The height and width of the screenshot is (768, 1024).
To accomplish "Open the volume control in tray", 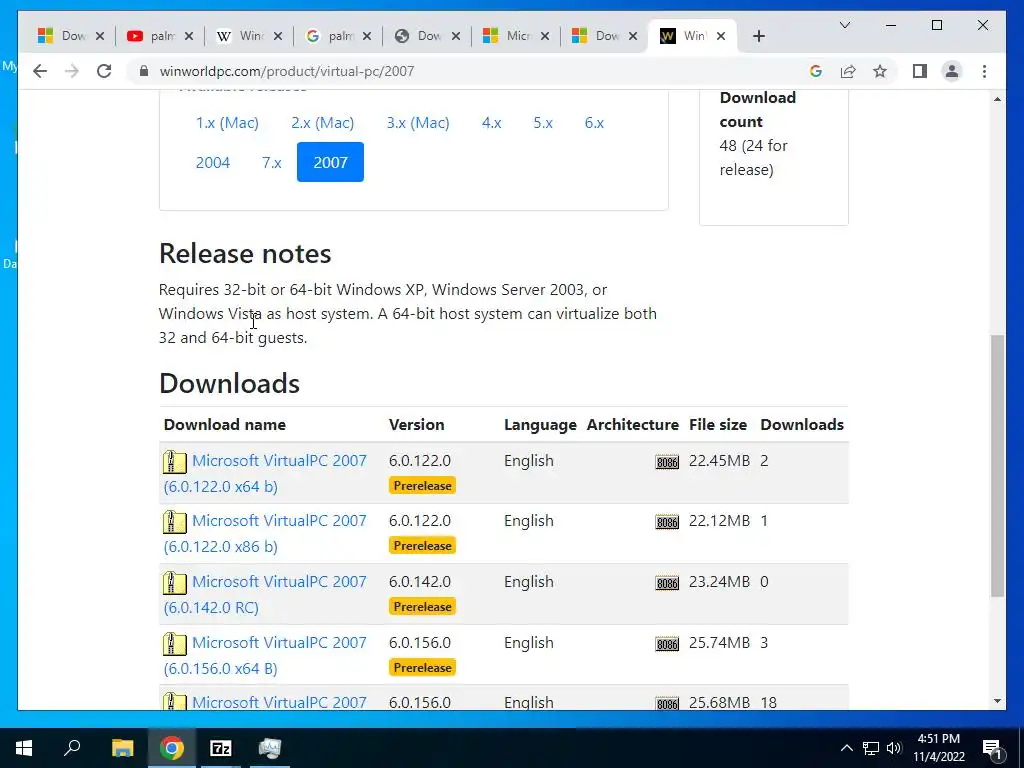I will tap(894, 748).
